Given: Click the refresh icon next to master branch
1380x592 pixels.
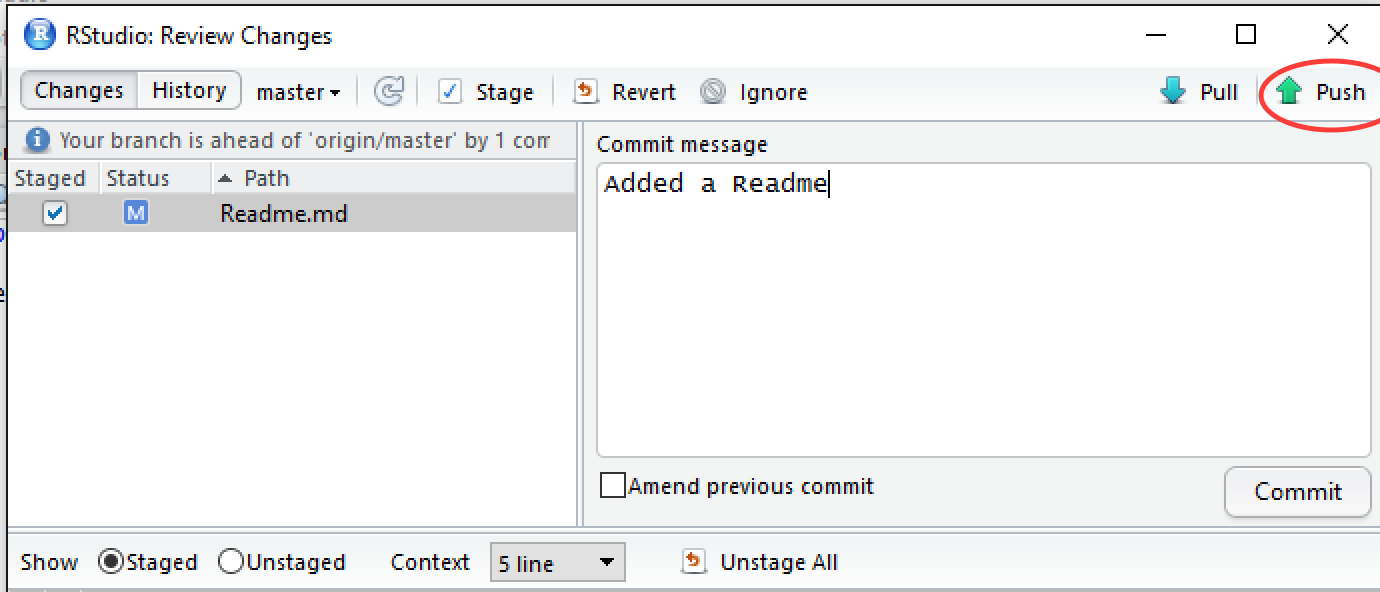Looking at the screenshot, I should (x=388, y=91).
